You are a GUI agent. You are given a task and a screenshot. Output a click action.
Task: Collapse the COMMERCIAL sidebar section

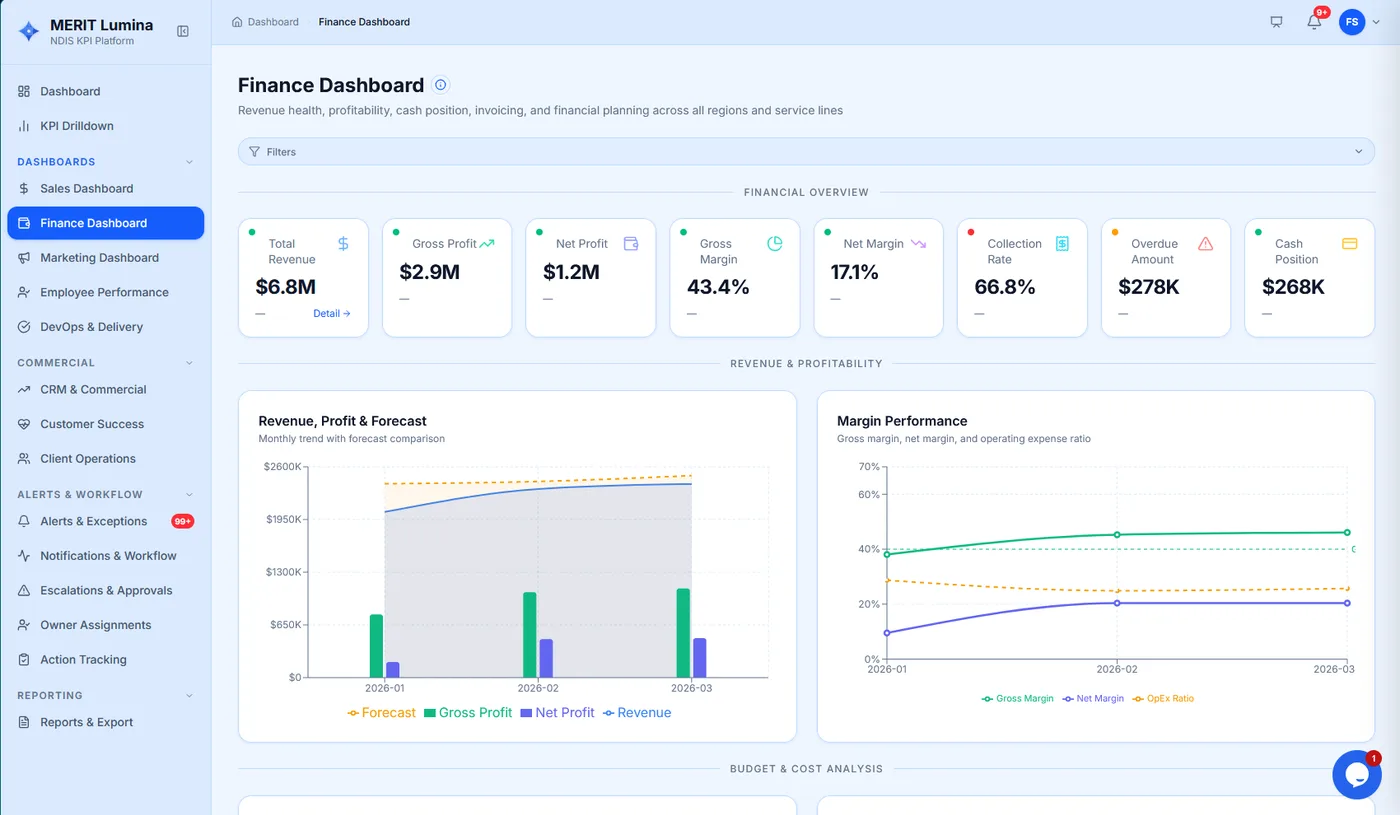point(190,363)
